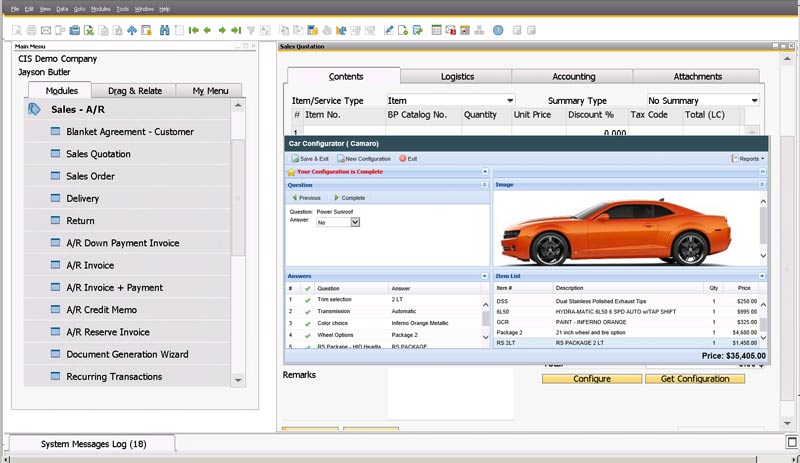Click the Find binoculars icon

tap(164, 31)
